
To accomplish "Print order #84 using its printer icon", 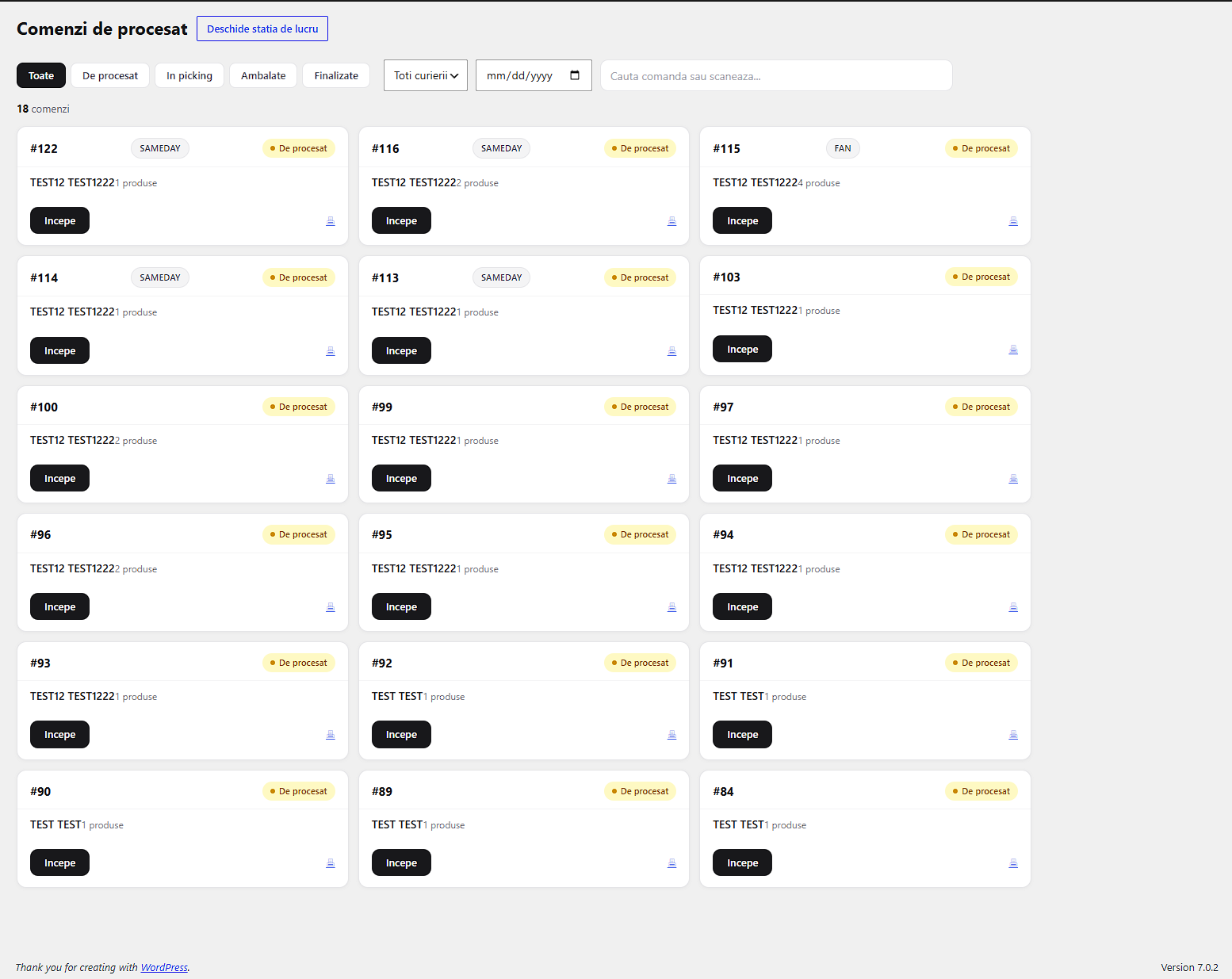I will point(1013,863).
